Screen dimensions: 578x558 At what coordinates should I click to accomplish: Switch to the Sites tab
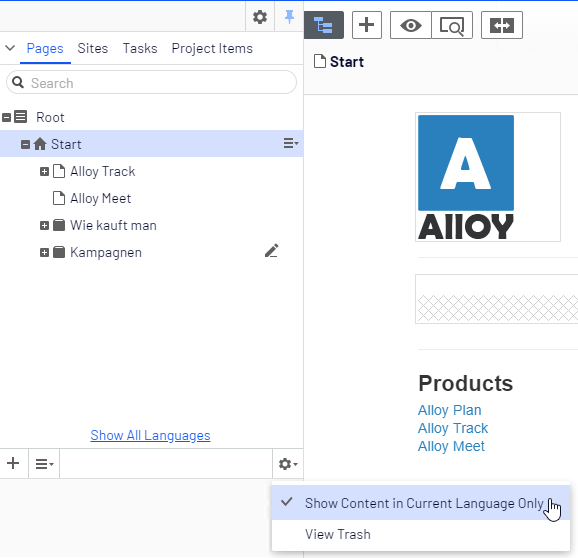[x=93, y=48]
